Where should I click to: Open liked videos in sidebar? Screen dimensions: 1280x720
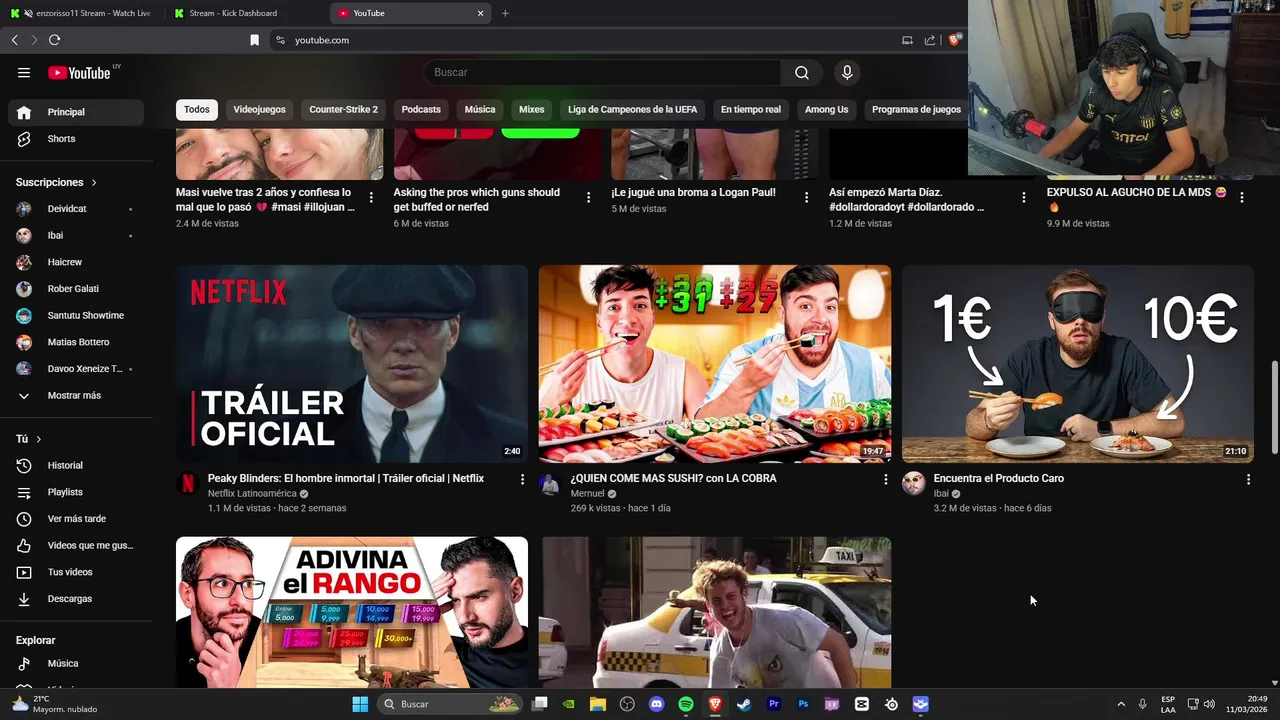[x=76, y=545]
